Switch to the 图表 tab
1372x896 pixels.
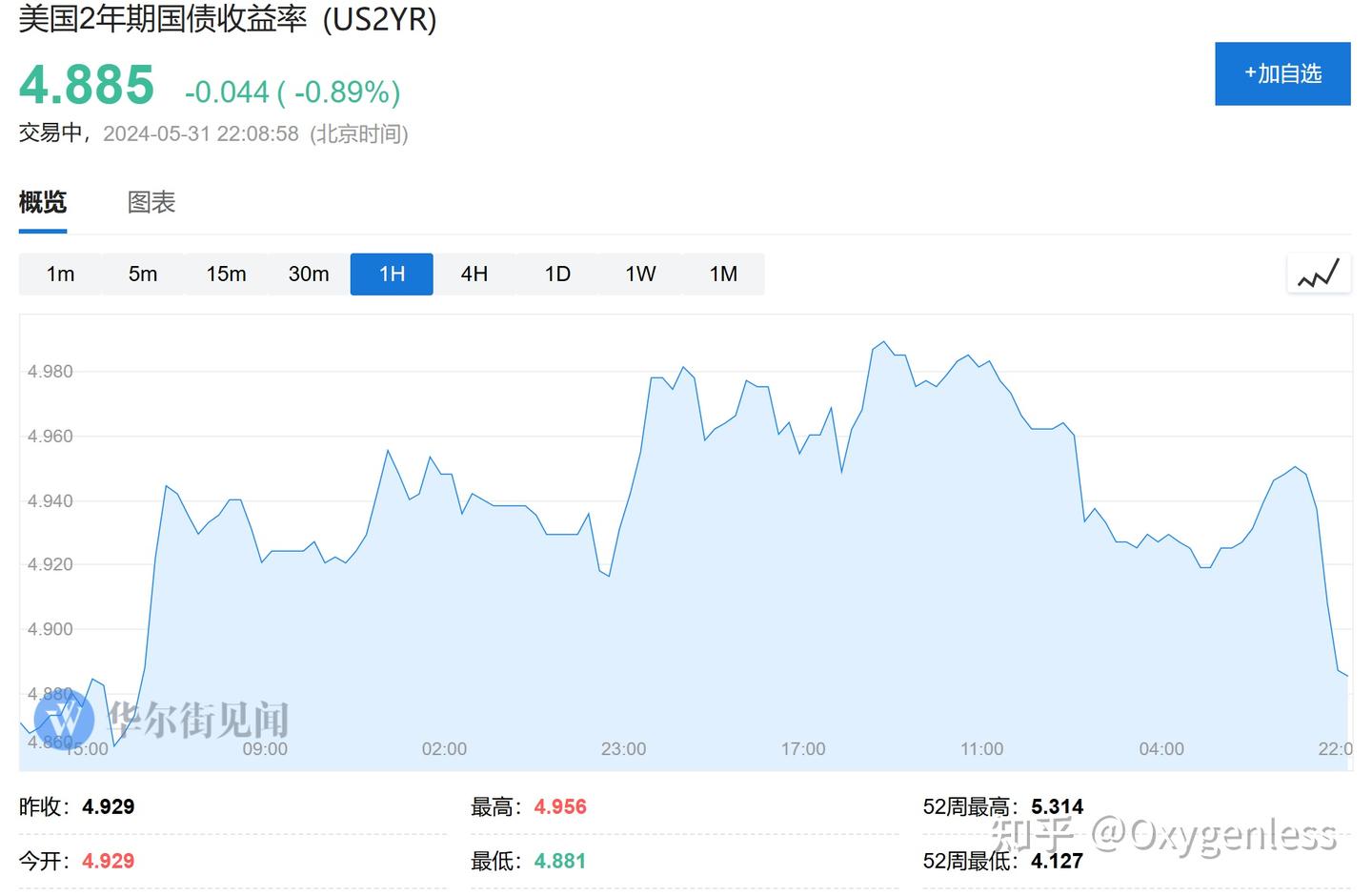tap(151, 202)
